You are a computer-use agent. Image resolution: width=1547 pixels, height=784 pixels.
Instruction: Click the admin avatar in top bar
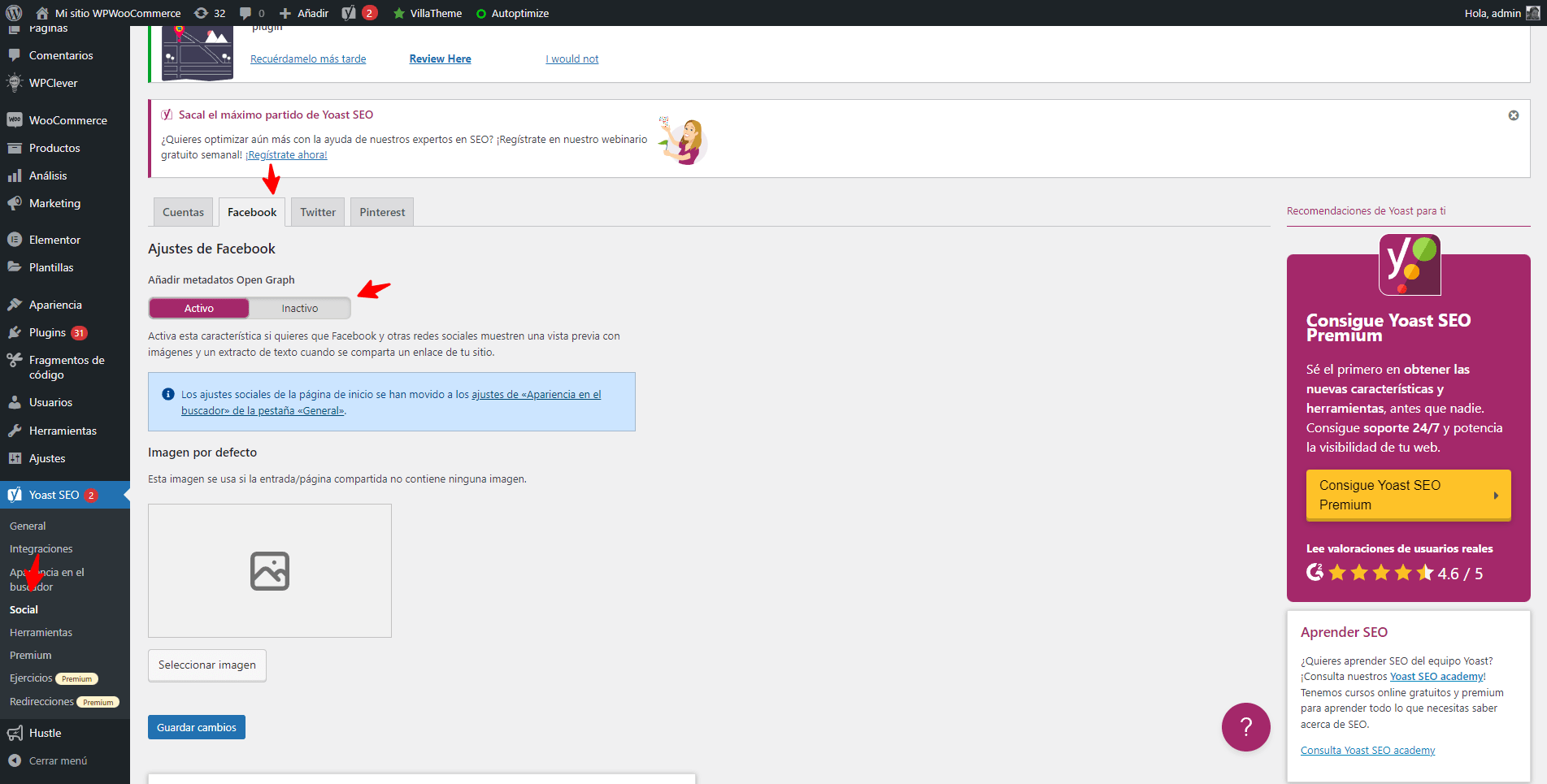pos(1533,13)
